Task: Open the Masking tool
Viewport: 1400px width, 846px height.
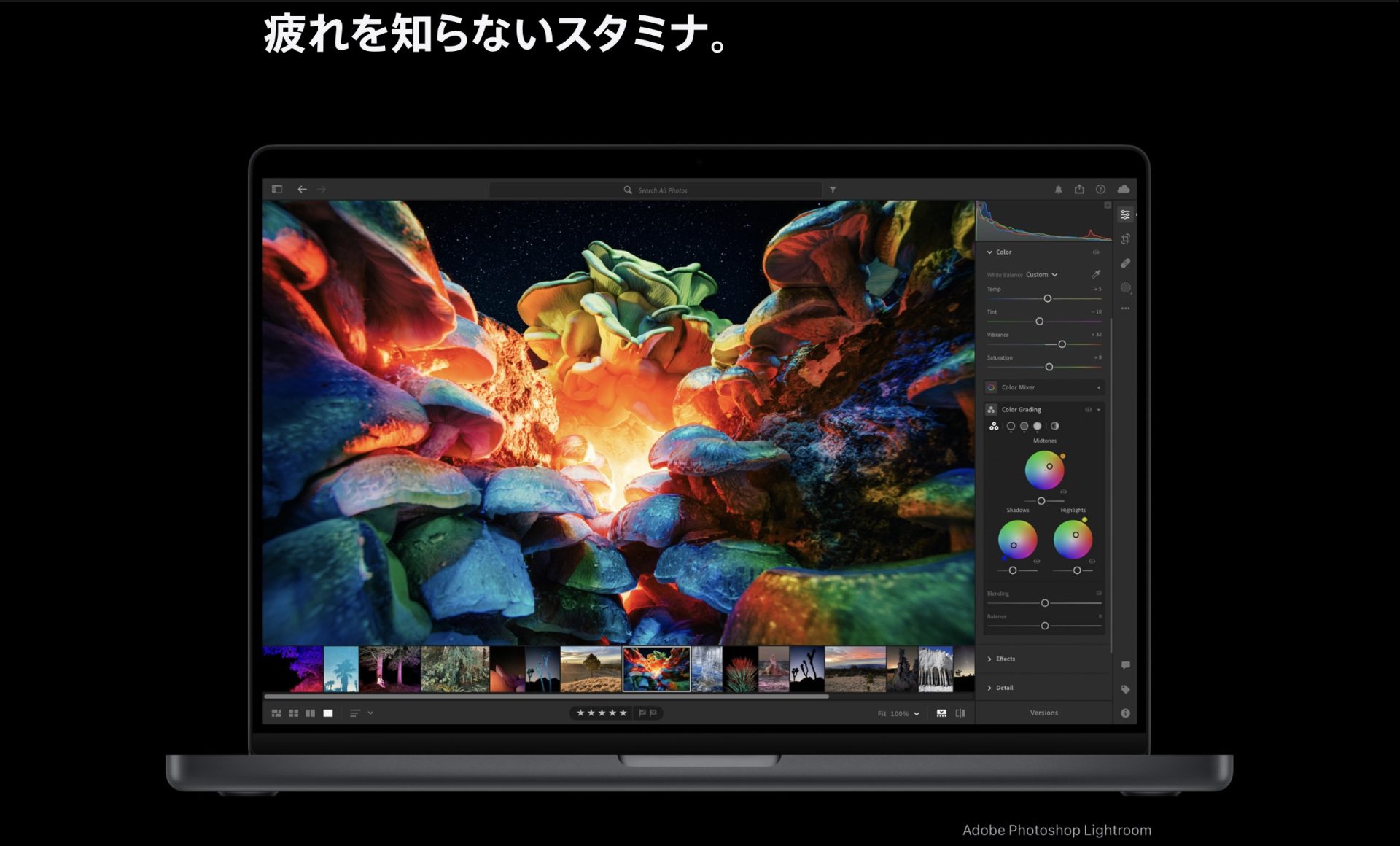Action: 1125,288
